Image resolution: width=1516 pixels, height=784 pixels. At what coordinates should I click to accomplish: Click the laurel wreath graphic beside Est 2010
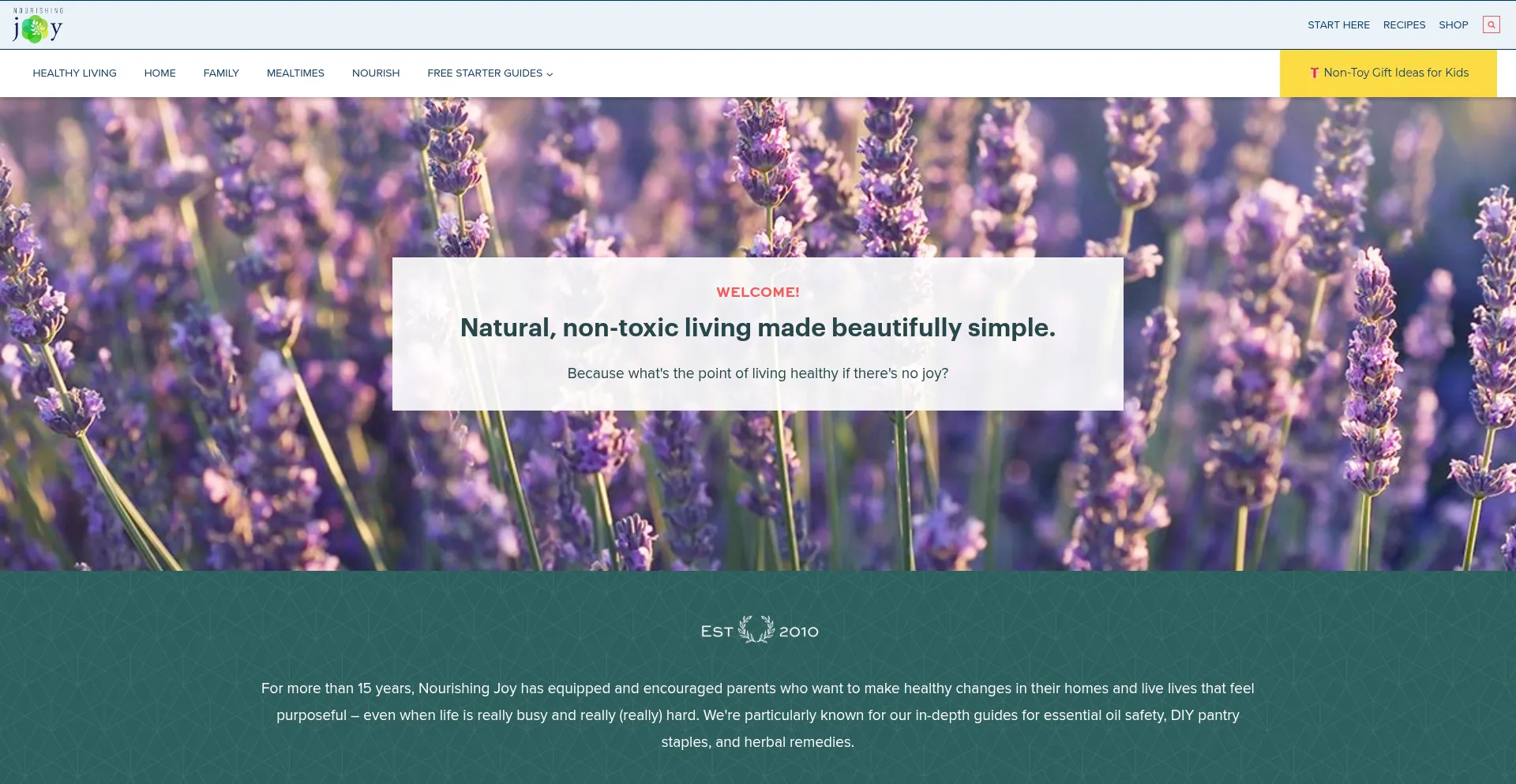click(757, 630)
